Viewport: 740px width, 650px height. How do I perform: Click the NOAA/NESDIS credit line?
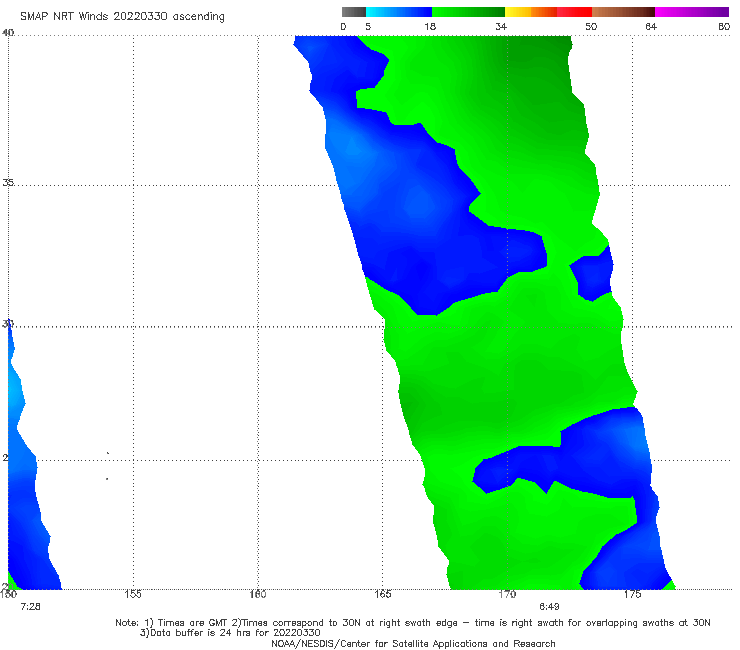click(x=413, y=644)
